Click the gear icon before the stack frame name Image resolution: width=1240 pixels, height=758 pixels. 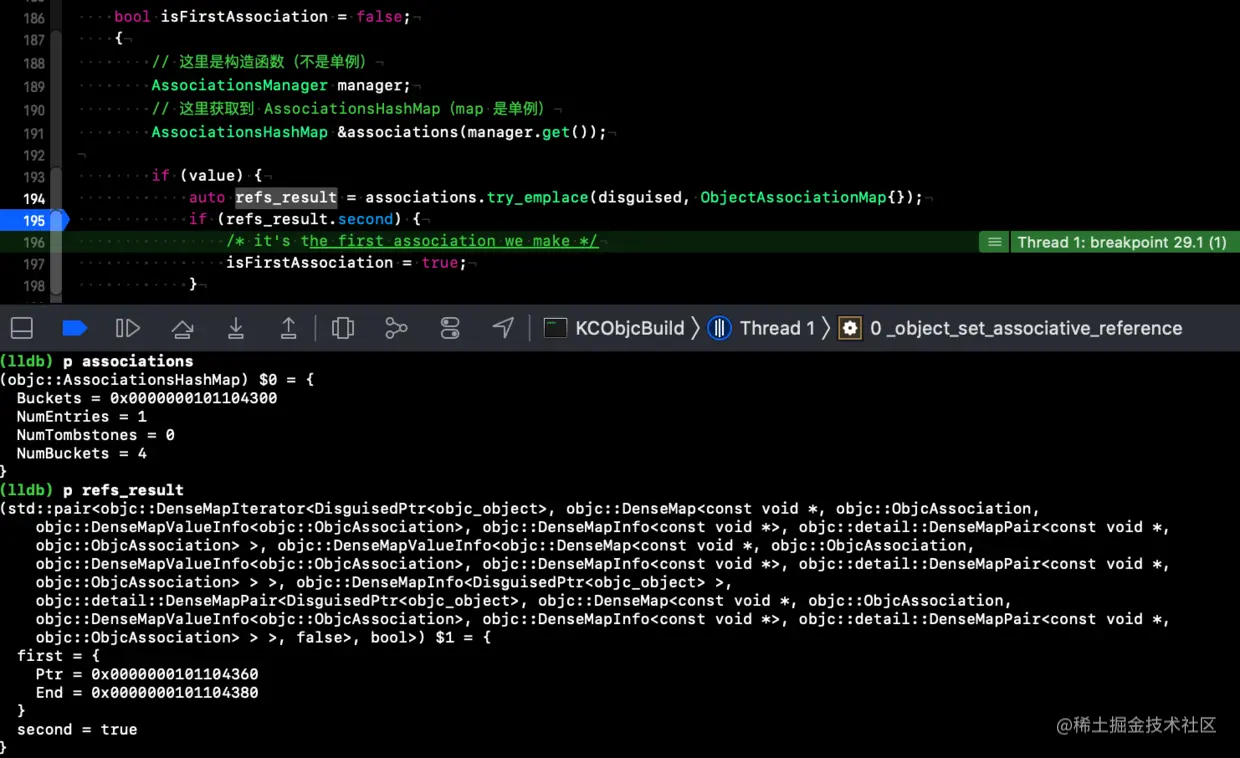click(x=850, y=328)
